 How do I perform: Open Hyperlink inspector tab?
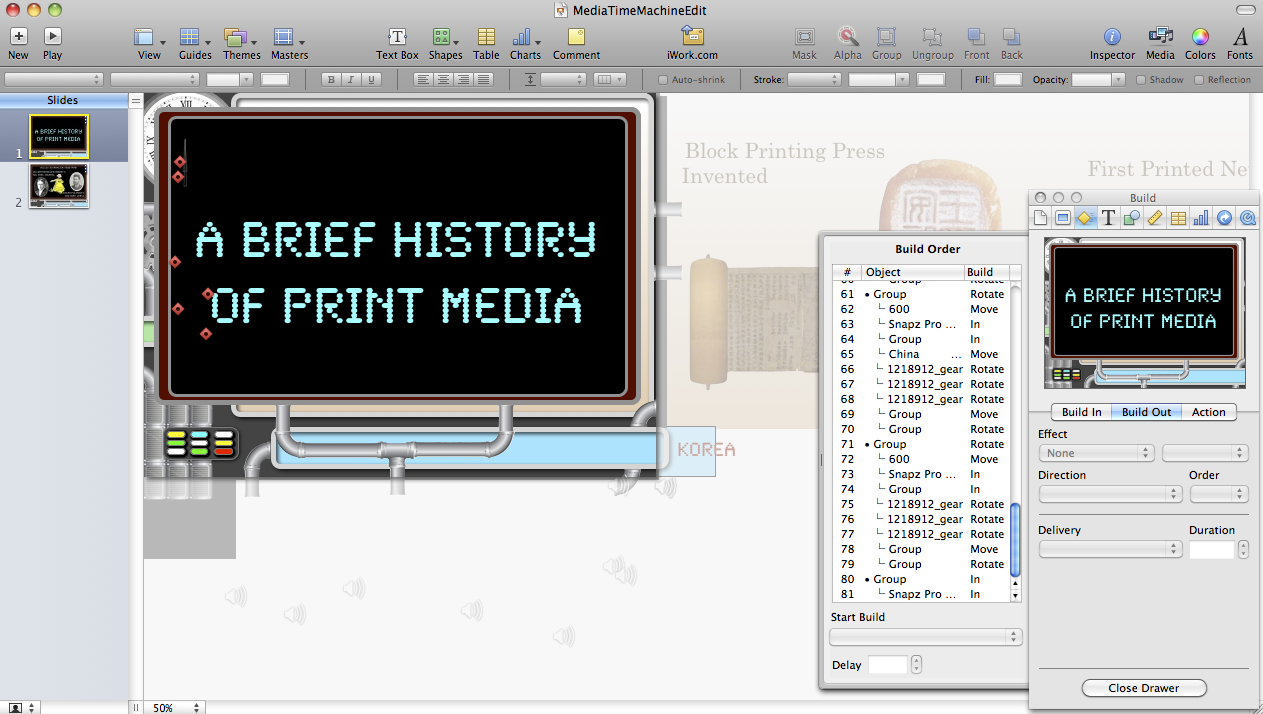pos(1224,218)
